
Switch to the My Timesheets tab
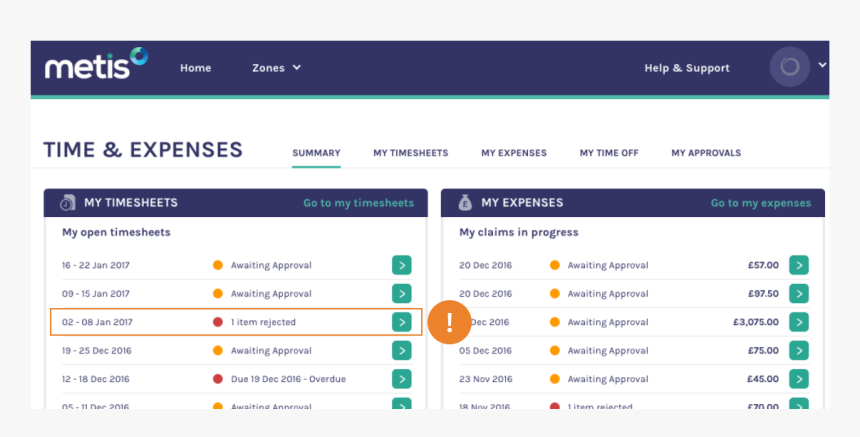[410, 153]
